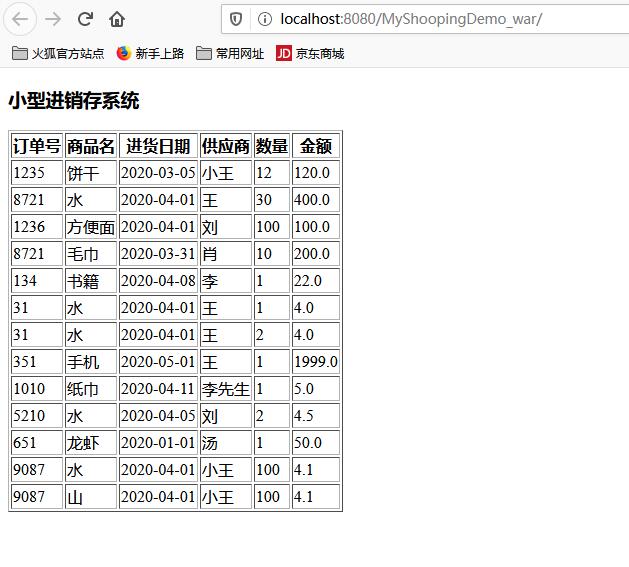Image resolution: width=629 pixels, height=567 pixels.
Task: Click the 供应商 column header
Action: pyautogui.click(x=226, y=146)
